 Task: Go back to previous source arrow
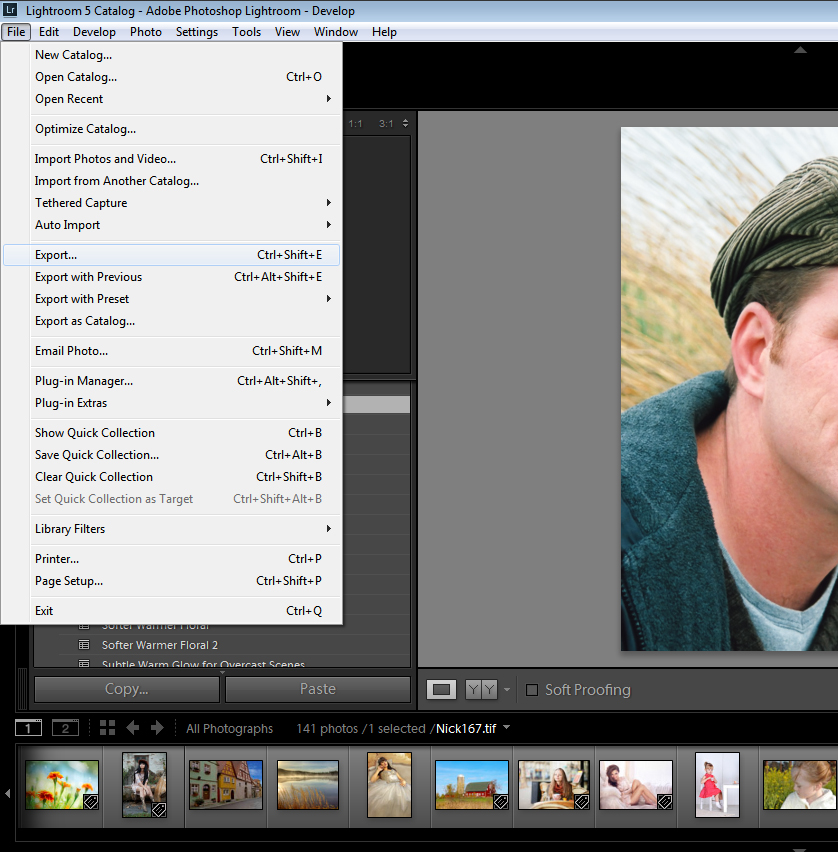pyautogui.click(x=133, y=728)
